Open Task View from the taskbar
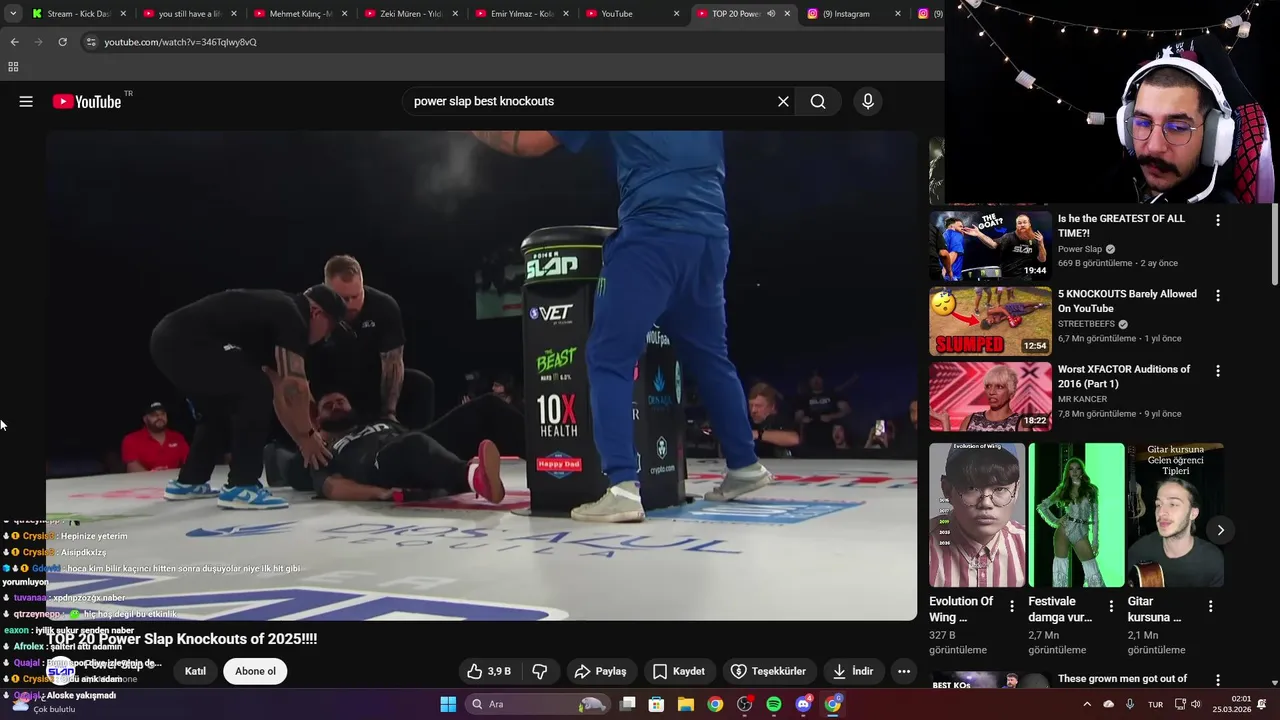1280x720 pixels. tap(627, 704)
